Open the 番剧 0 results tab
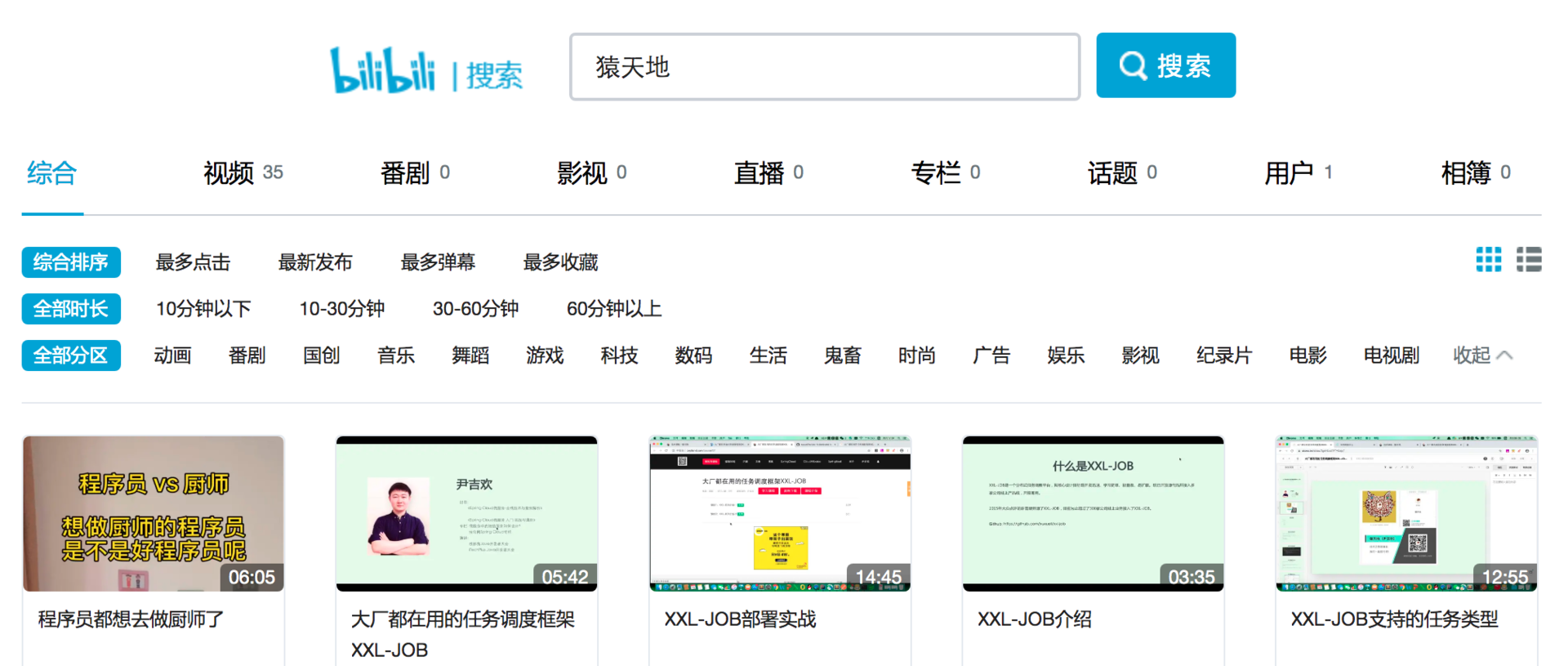Screen dimensions: 1568x666 tap(415, 173)
